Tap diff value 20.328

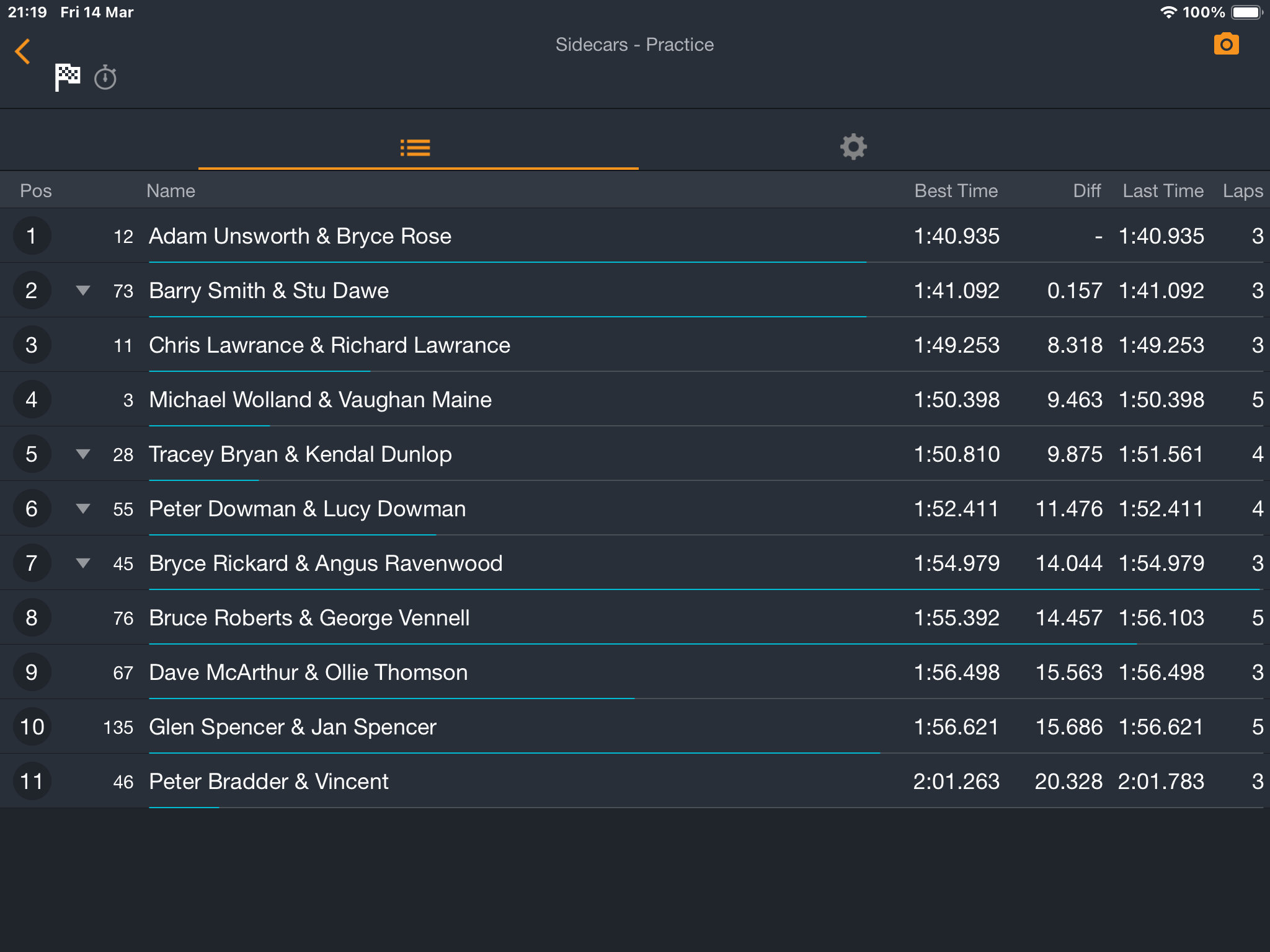pyautogui.click(x=1069, y=781)
